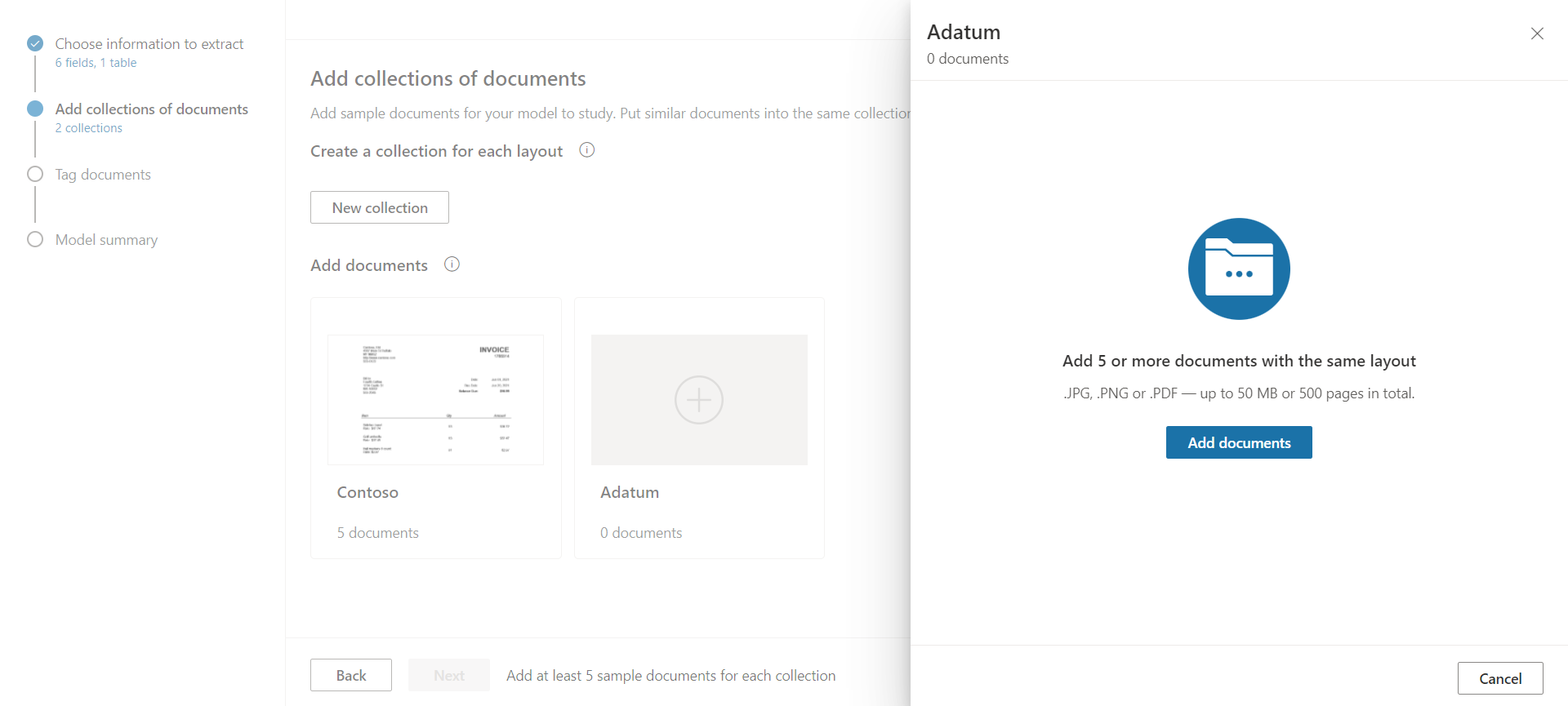1568x706 pixels.
Task: Open the Tag documents step label
Action: point(103,175)
